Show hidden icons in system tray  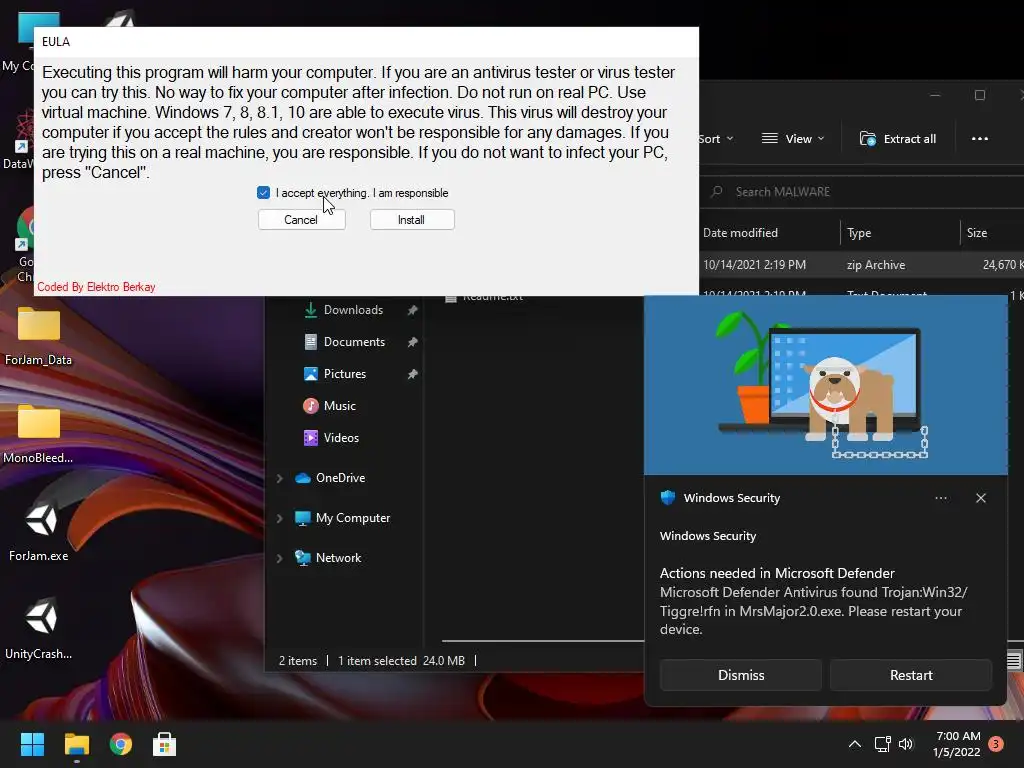click(854, 744)
